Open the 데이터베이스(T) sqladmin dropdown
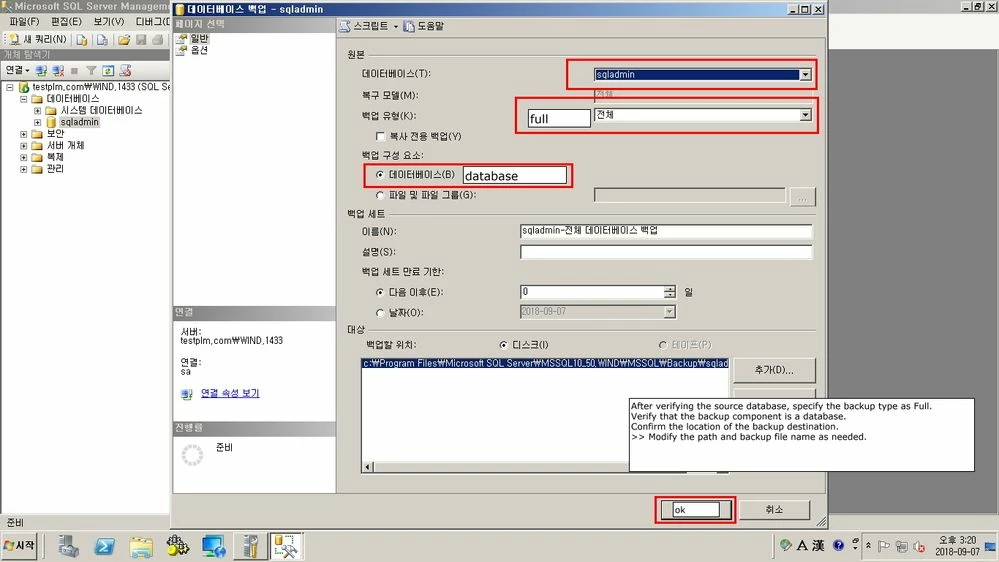Viewport: 999px width, 562px height. click(x=805, y=75)
